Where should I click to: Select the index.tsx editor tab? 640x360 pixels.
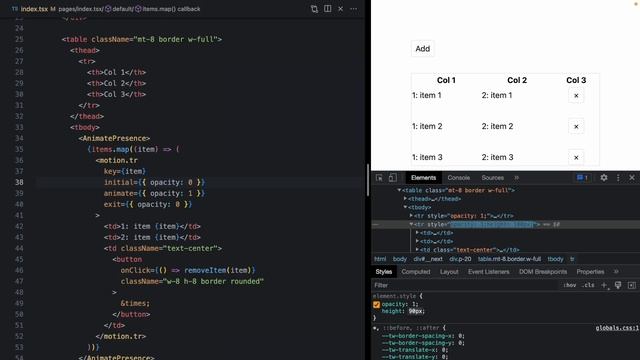tap(34, 9)
